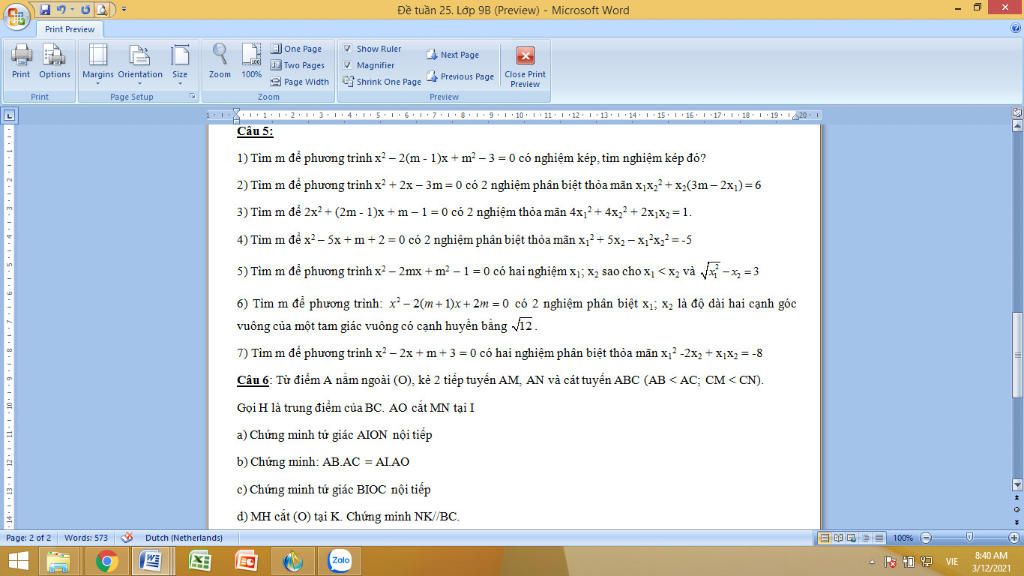The width and height of the screenshot is (1024, 576).
Task: Go to Previous Page
Action: [x=460, y=76]
